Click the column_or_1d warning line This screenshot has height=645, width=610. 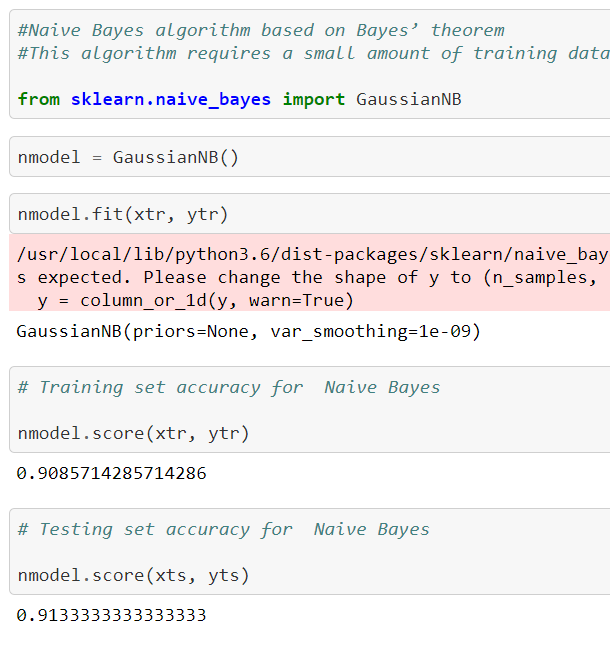(196, 301)
